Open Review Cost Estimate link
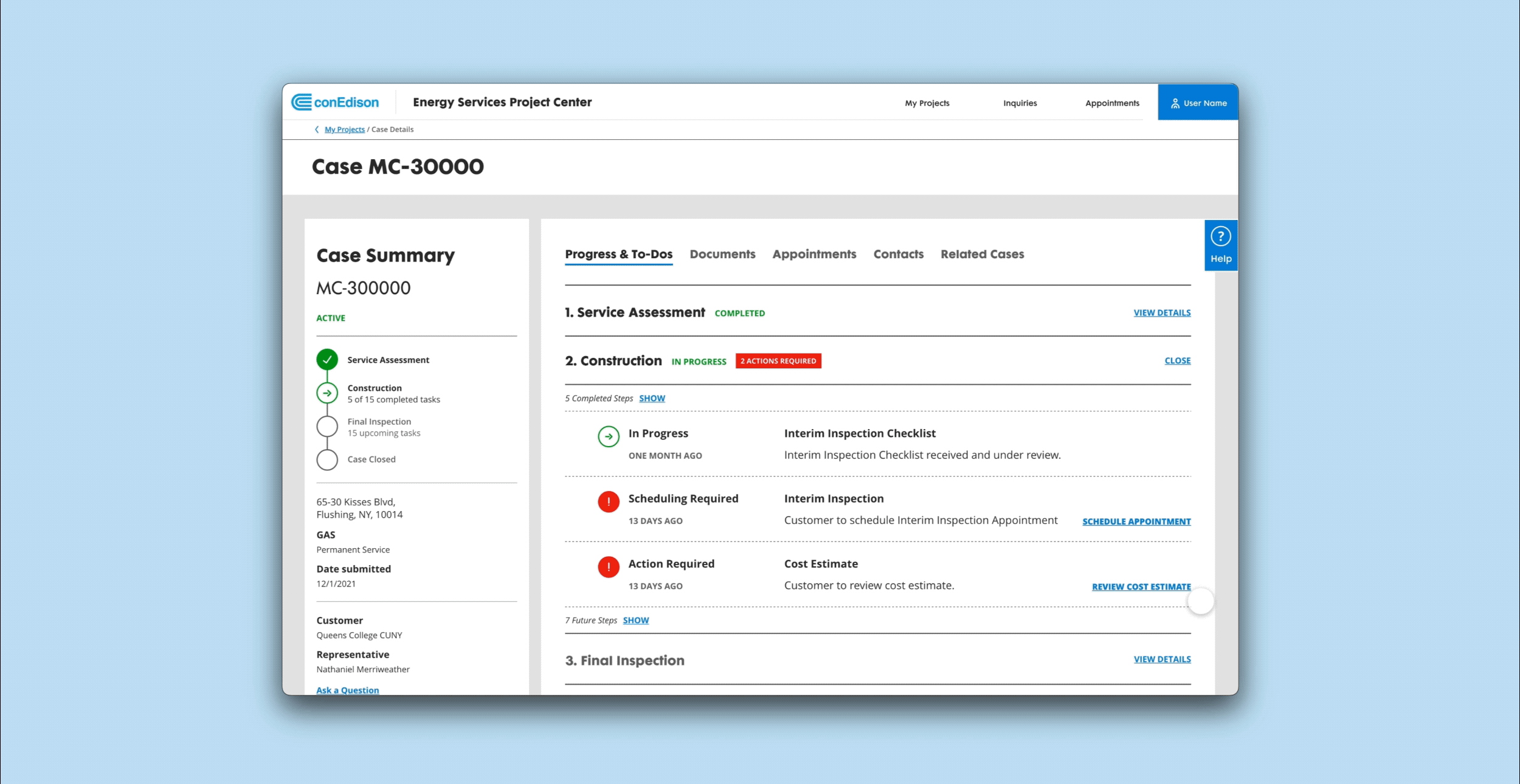Screen dimensions: 1520x784 pyautogui.click(x=1141, y=586)
